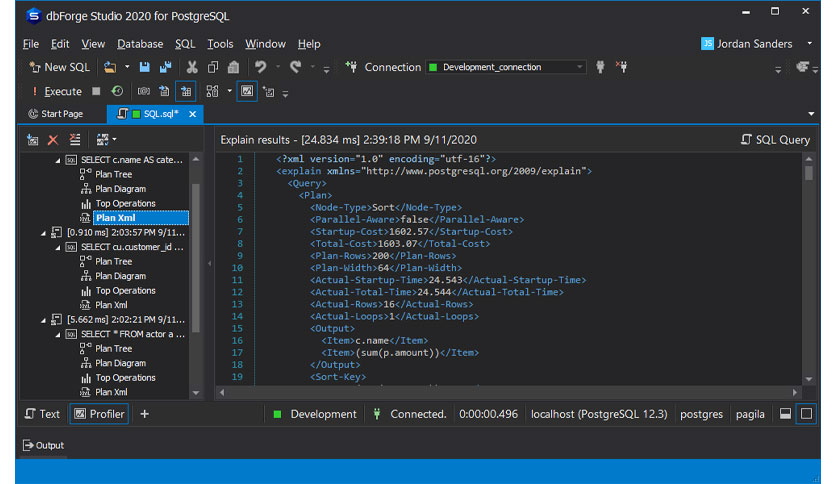
Task: Select Plan Diagram under SELECT cu.customer_id query
Action: 120,276
